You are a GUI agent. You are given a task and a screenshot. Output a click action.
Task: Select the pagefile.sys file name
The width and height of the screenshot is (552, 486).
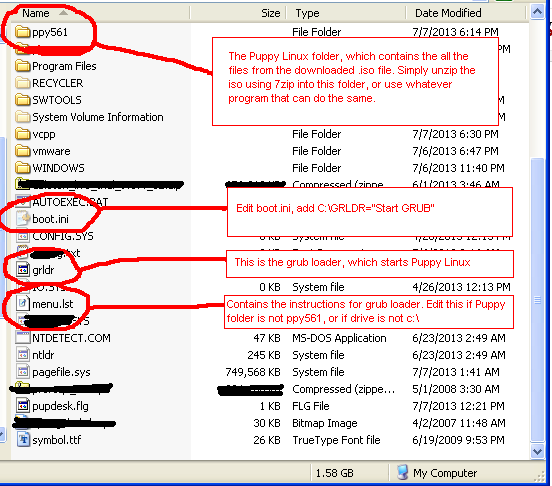pyautogui.click(x=61, y=372)
